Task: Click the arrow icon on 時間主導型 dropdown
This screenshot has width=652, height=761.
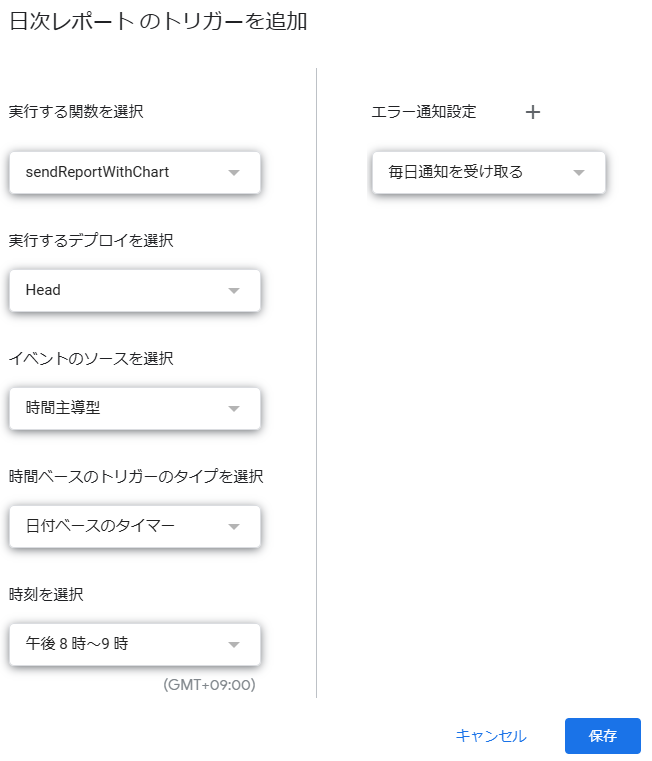Action: [x=234, y=409]
